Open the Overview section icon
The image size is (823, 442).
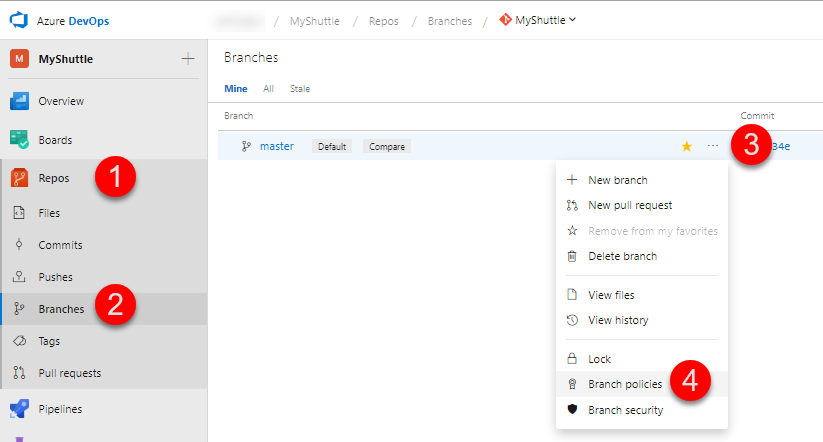(19, 101)
